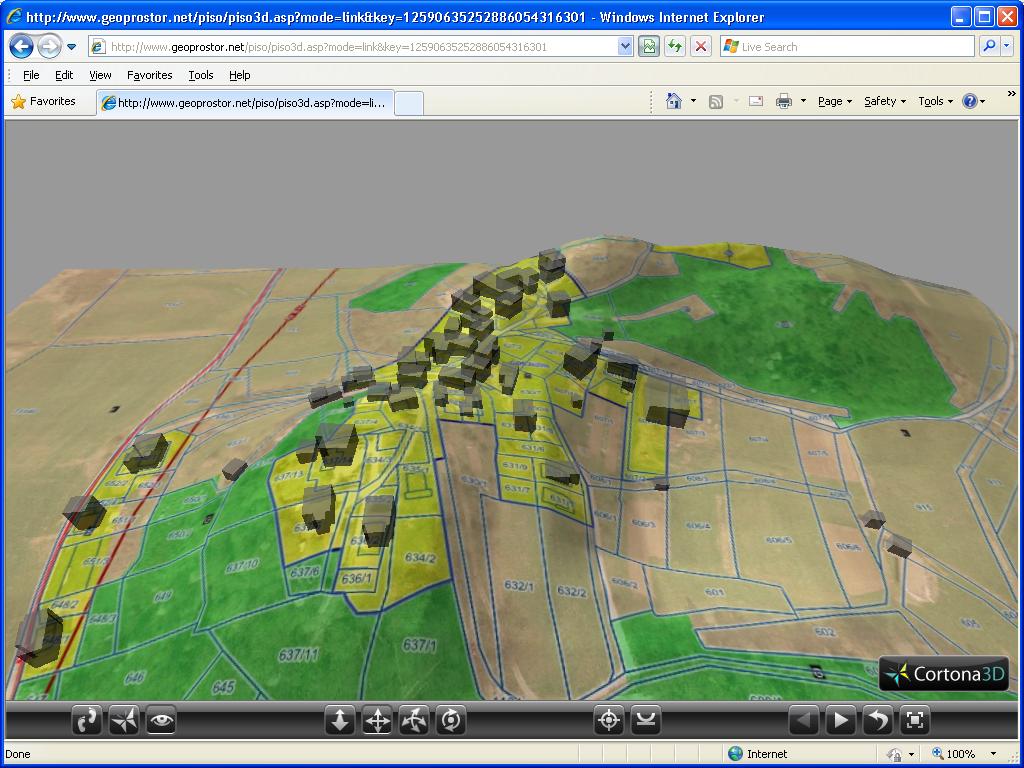The image size is (1024, 768).
Task: Expand the Safety dropdown menu
Action: 884,101
